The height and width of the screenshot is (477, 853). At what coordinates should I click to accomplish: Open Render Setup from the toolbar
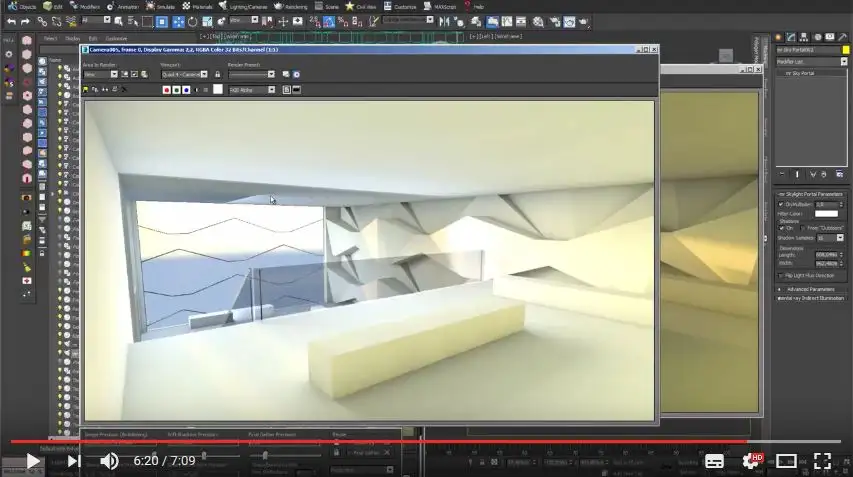[x=555, y=22]
